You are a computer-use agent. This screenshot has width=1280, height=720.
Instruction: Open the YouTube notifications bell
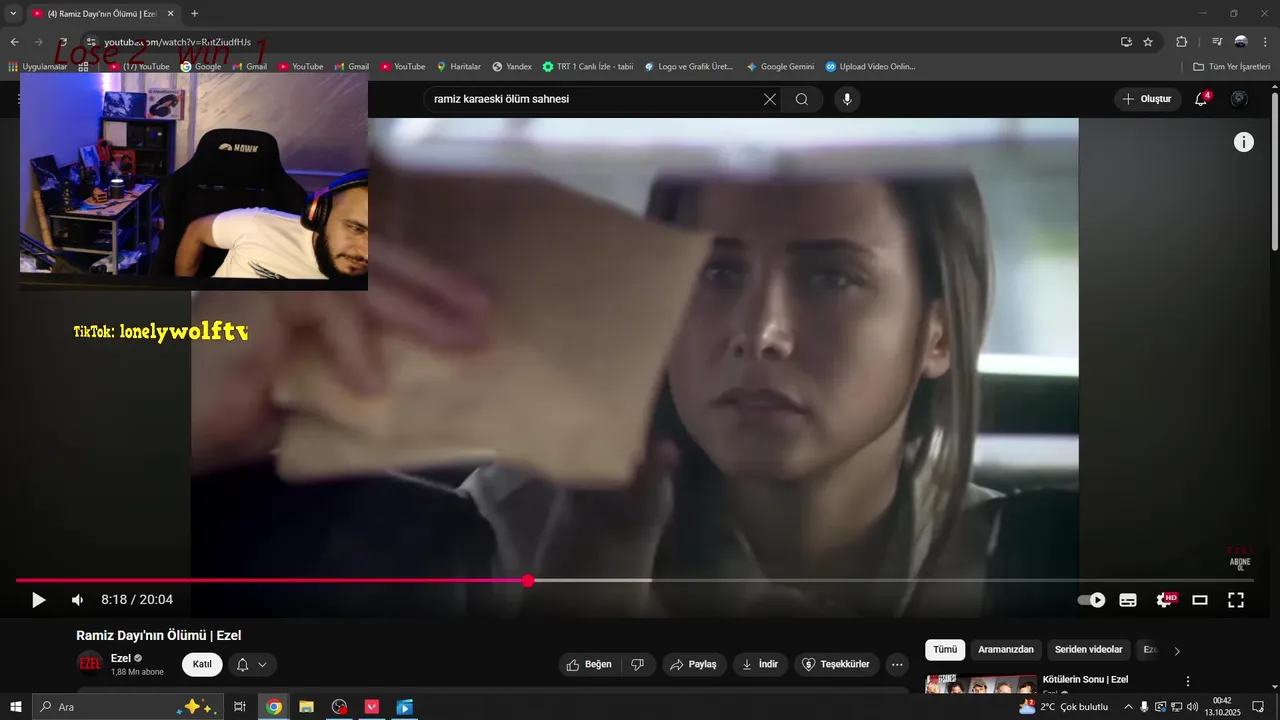(x=1202, y=99)
